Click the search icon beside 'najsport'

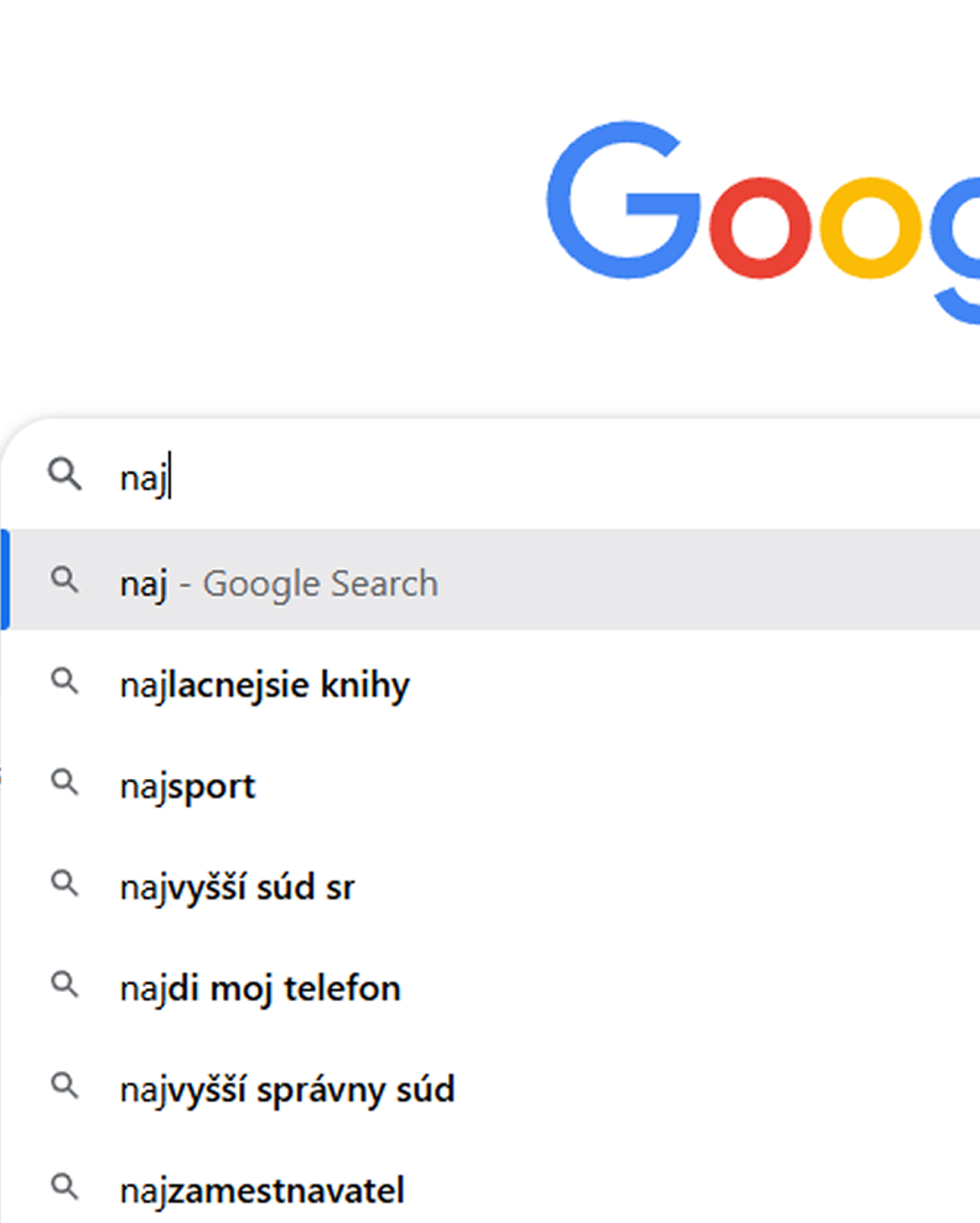(x=64, y=782)
